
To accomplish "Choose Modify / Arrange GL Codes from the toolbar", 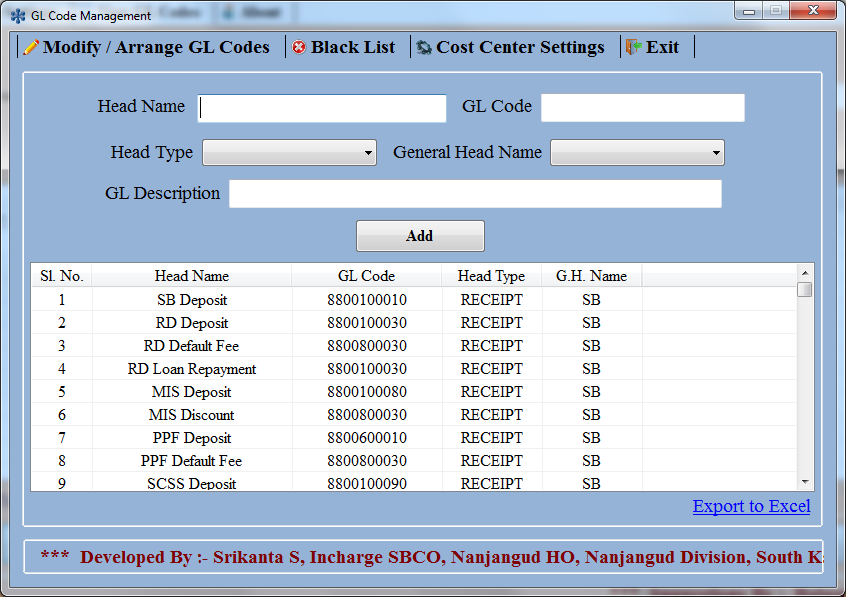I will [x=147, y=46].
